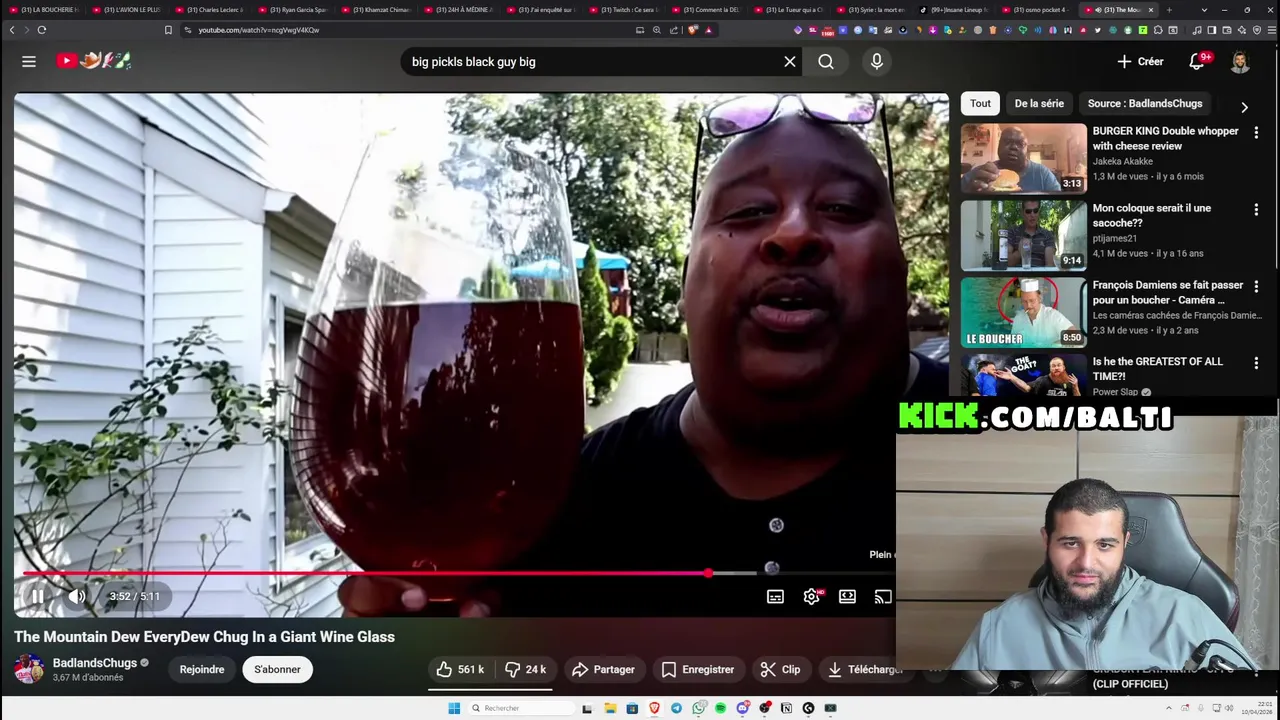Viewport: 1280px width, 720px height.
Task: Click Télécharger download button
Action: pos(865,669)
